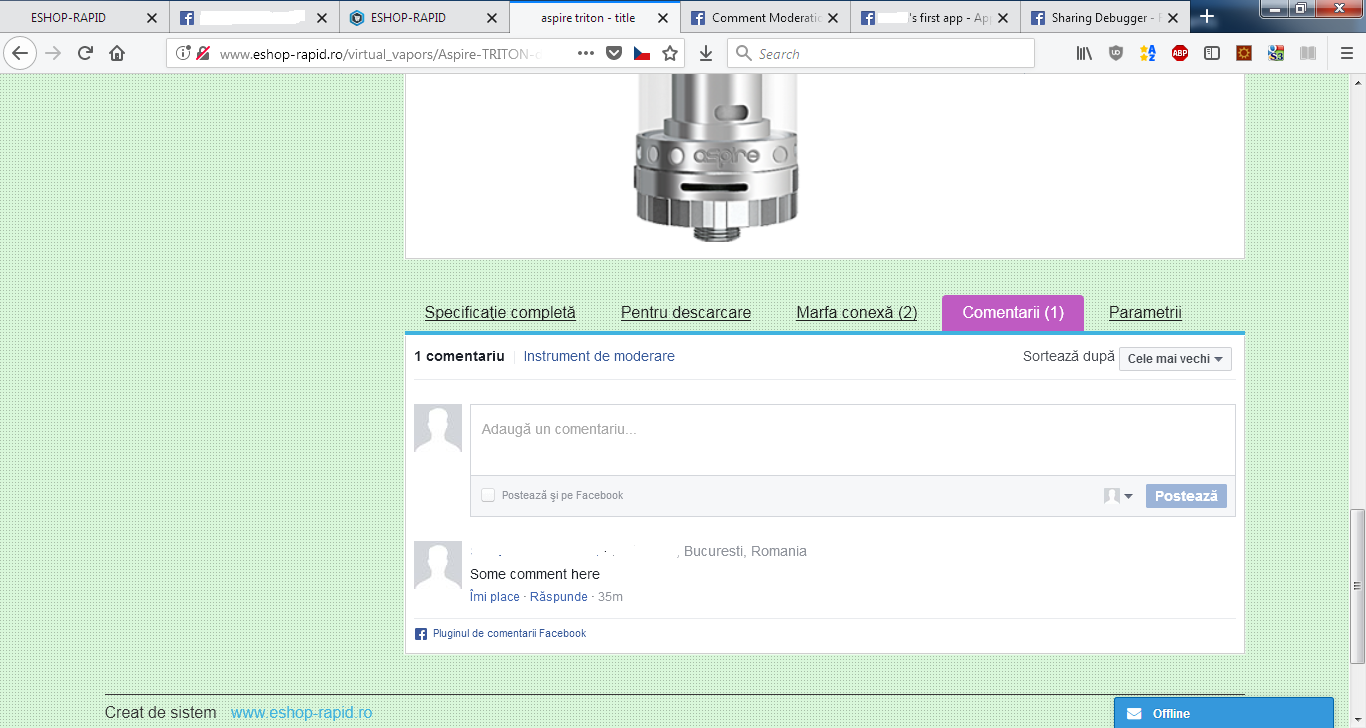1366x728 pixels.
Task: Open the Parametrii tab
Action: point(1145,312)
